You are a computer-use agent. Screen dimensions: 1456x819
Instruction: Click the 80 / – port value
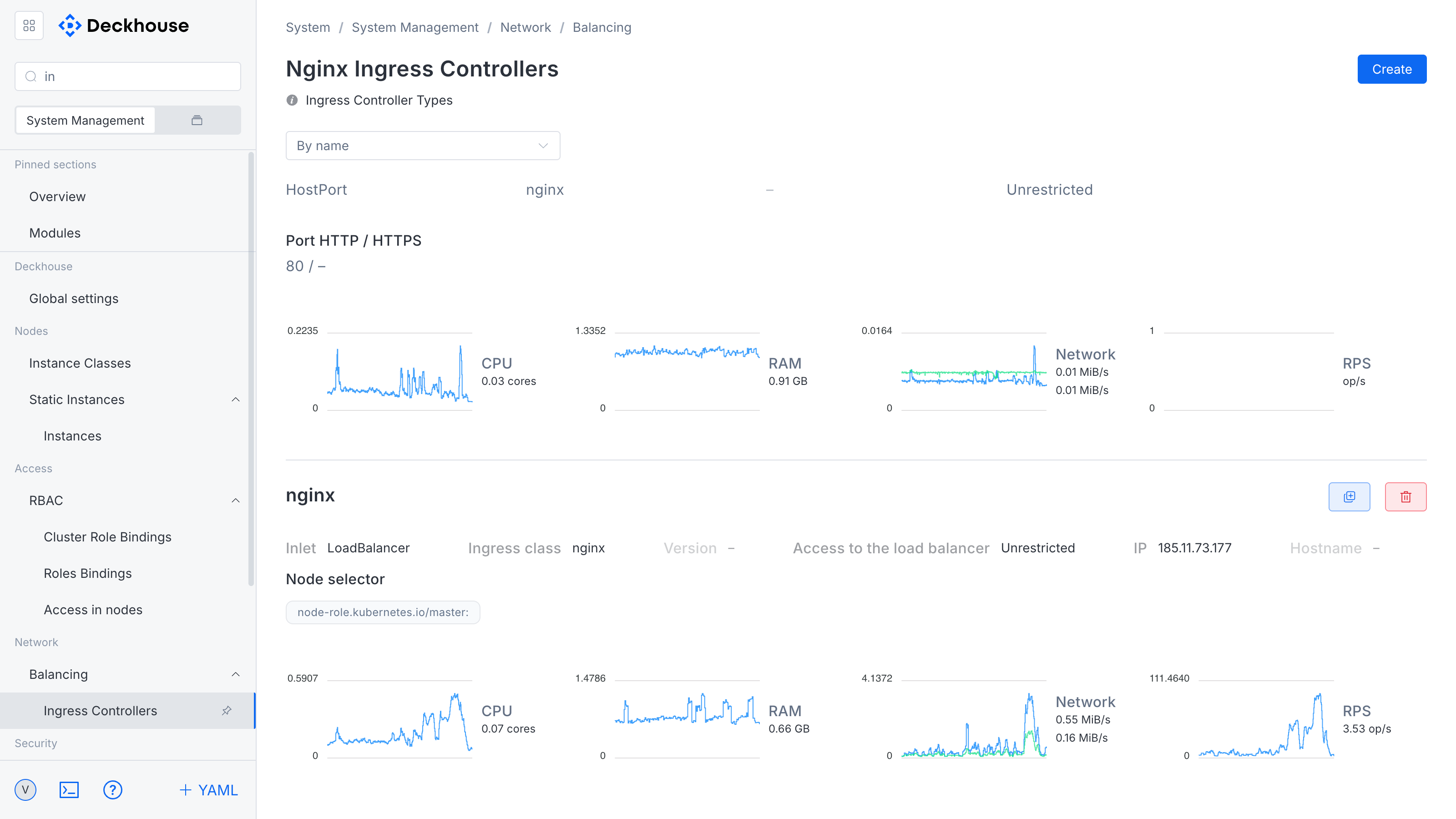(x=306, y=266)
